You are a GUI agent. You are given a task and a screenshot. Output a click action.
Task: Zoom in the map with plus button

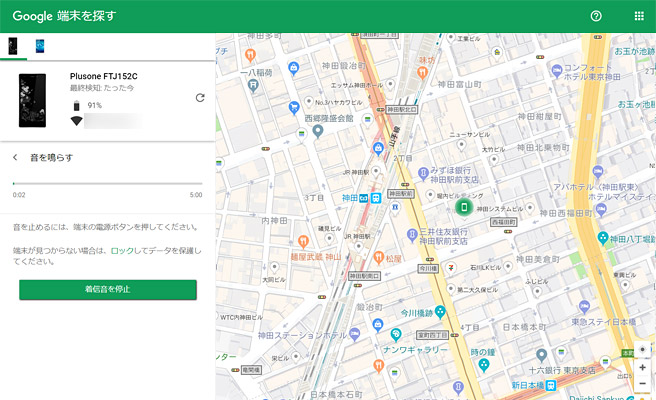point(642,367)
